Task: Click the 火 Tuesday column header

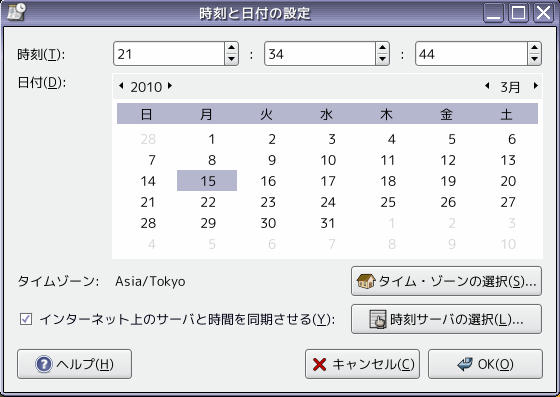Action: click(x=266, y=114)
